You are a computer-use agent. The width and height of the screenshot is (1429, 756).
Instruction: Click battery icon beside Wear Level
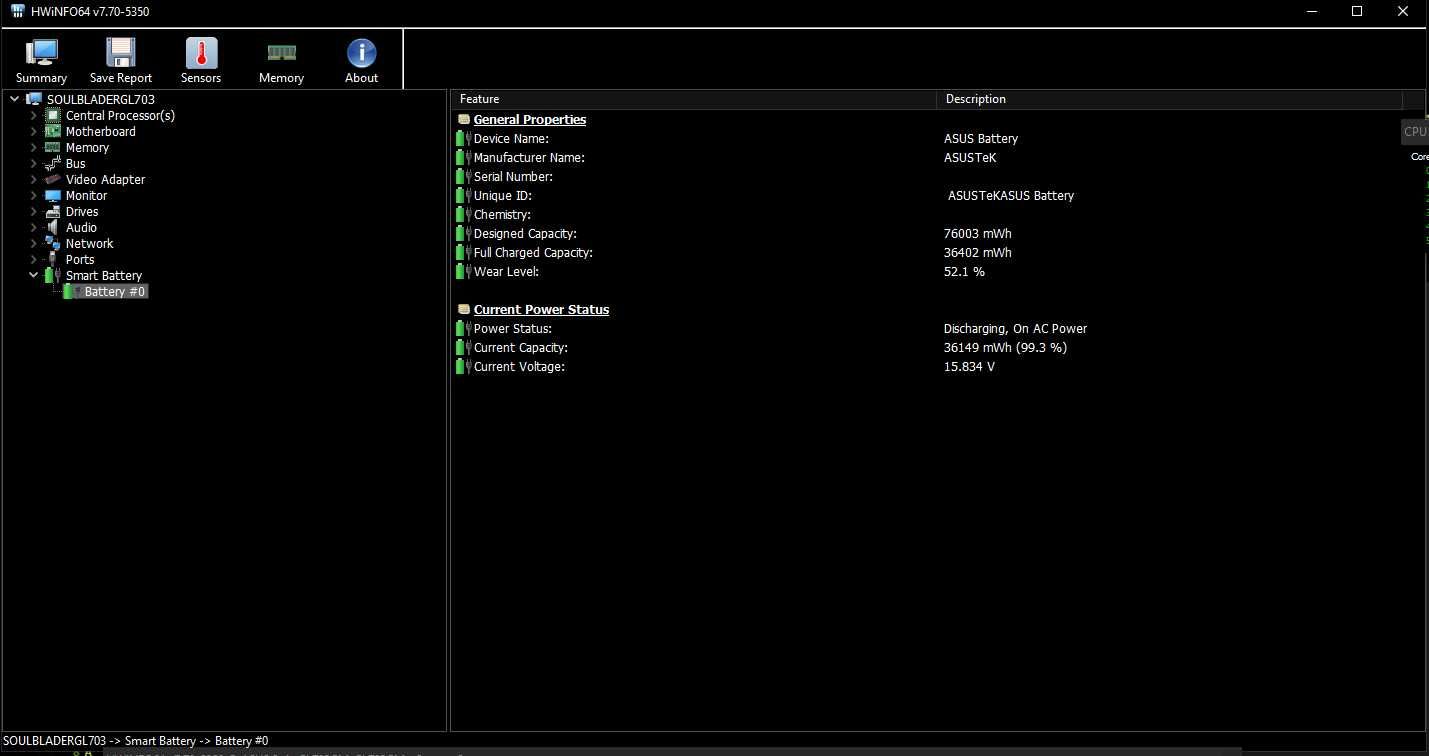463,271
